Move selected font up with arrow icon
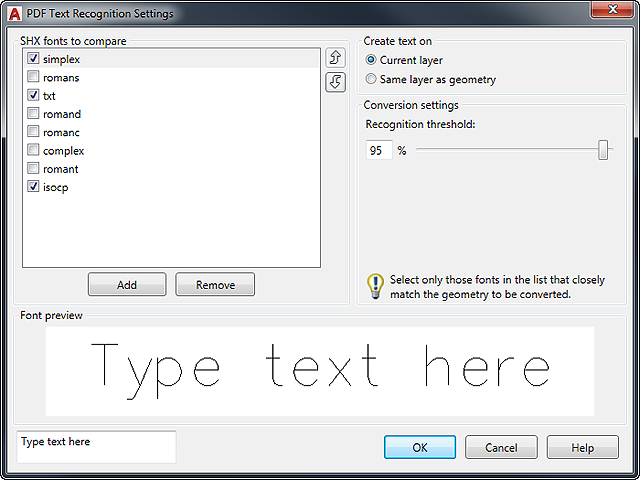 pos(336,58)
